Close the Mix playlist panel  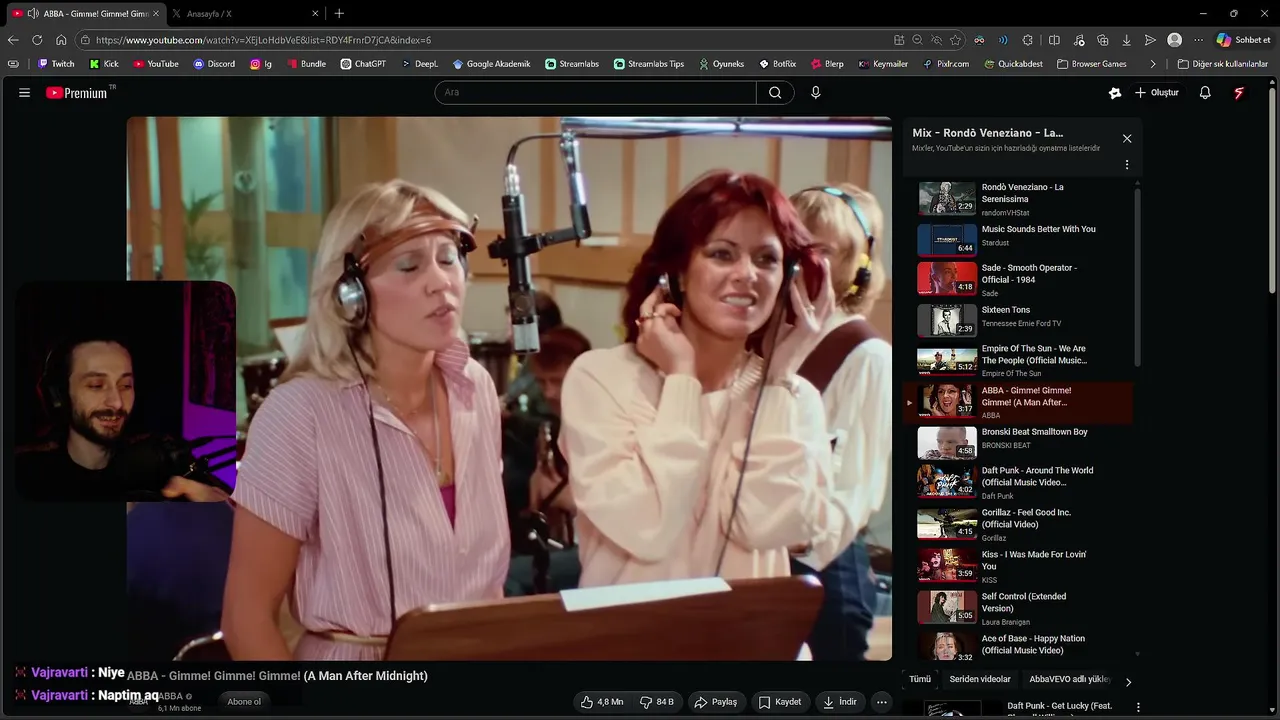1127,139
